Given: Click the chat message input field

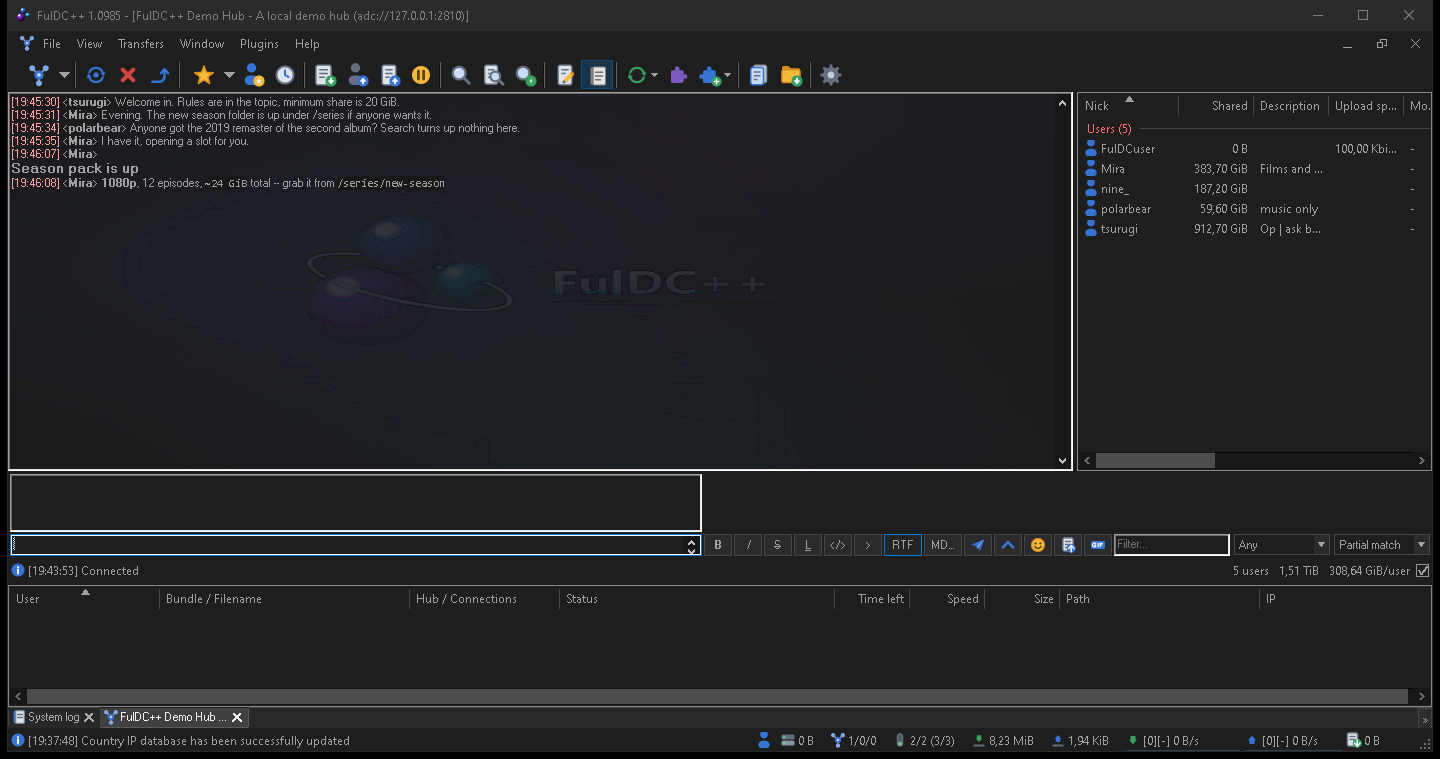Looking at the screenshot, I should [348, 545].
